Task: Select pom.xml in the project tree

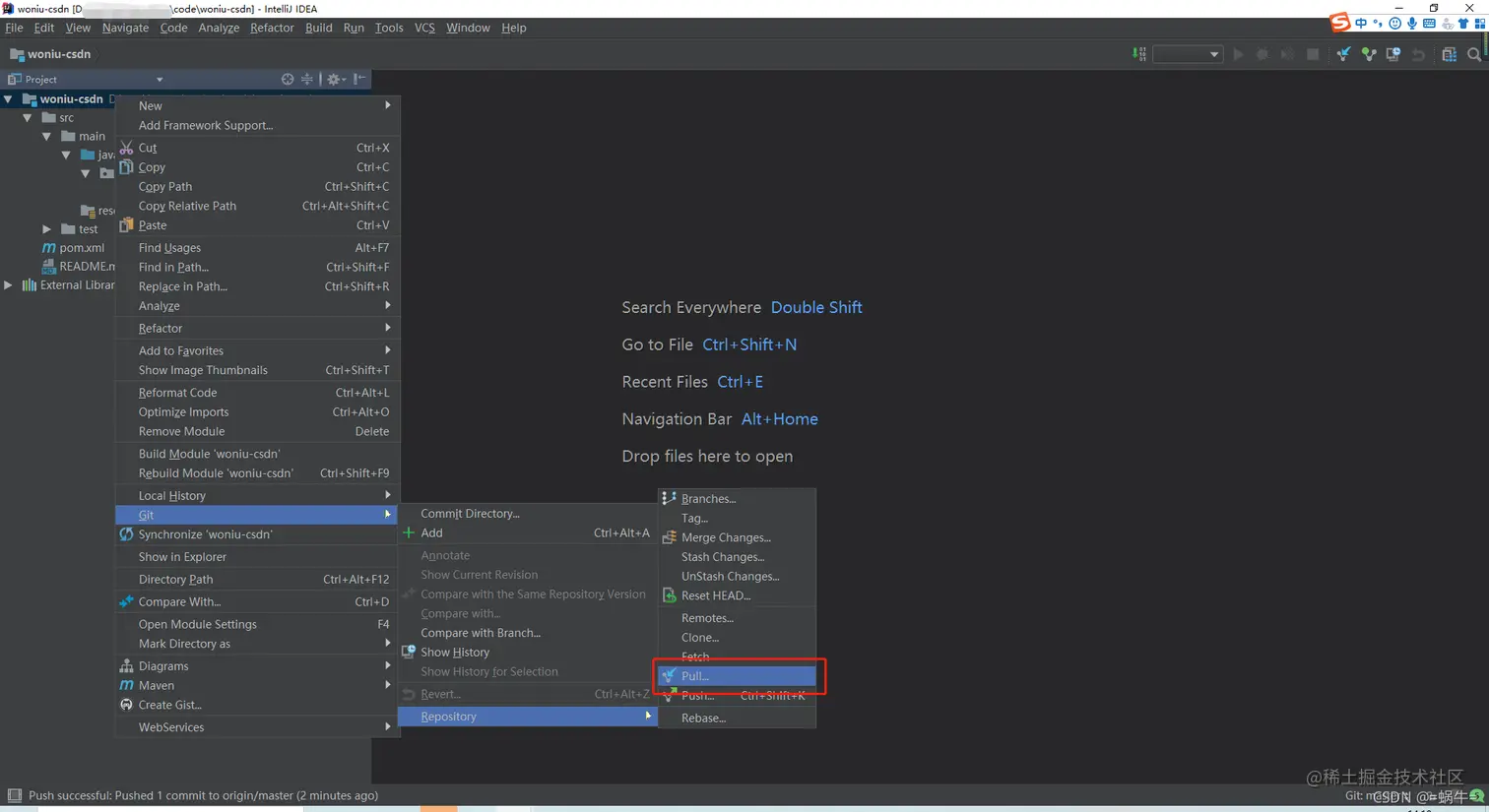Action: pos(73,248)
